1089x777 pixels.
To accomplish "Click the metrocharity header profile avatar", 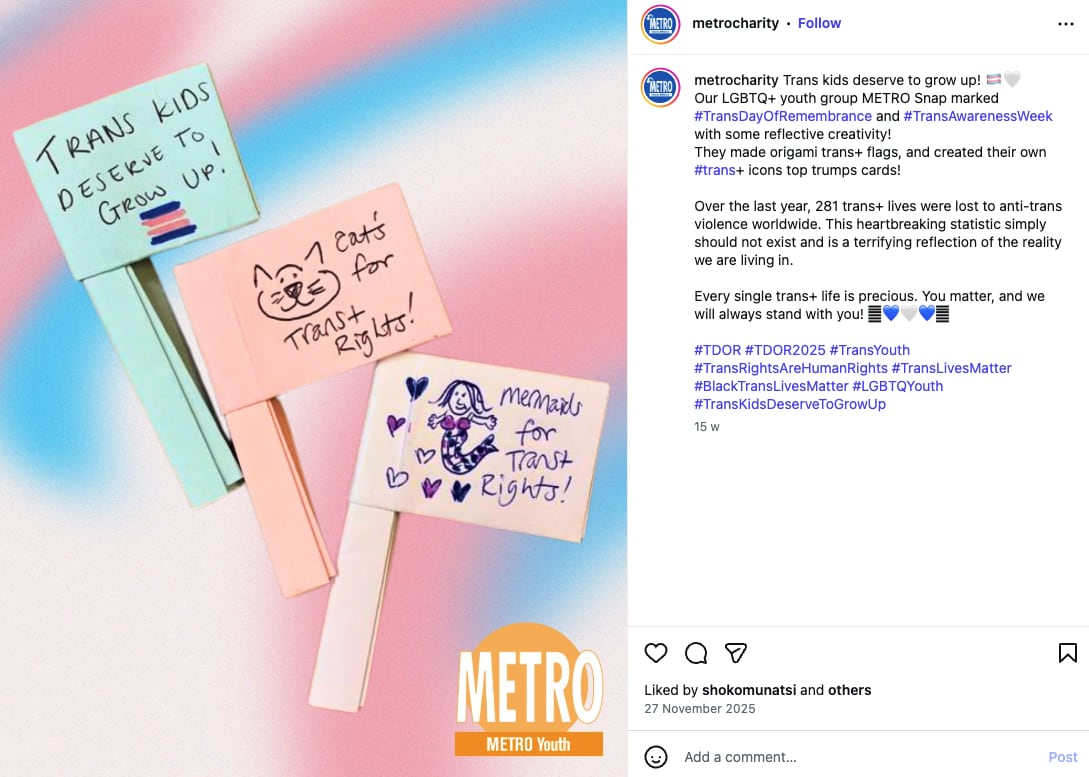I will (660, 24).
